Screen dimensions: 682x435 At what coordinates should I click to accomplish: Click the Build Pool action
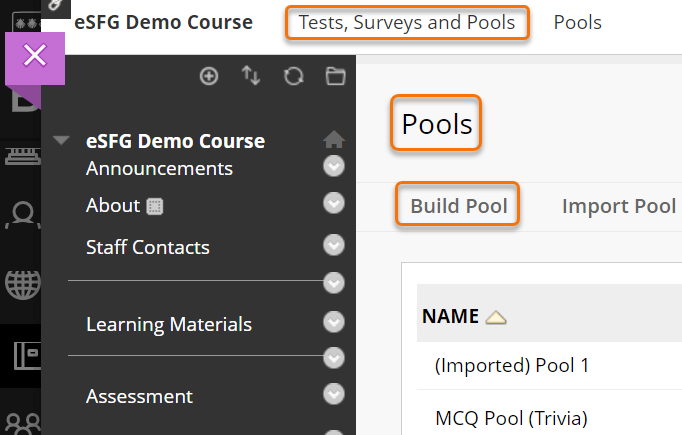tap(459, 206)
